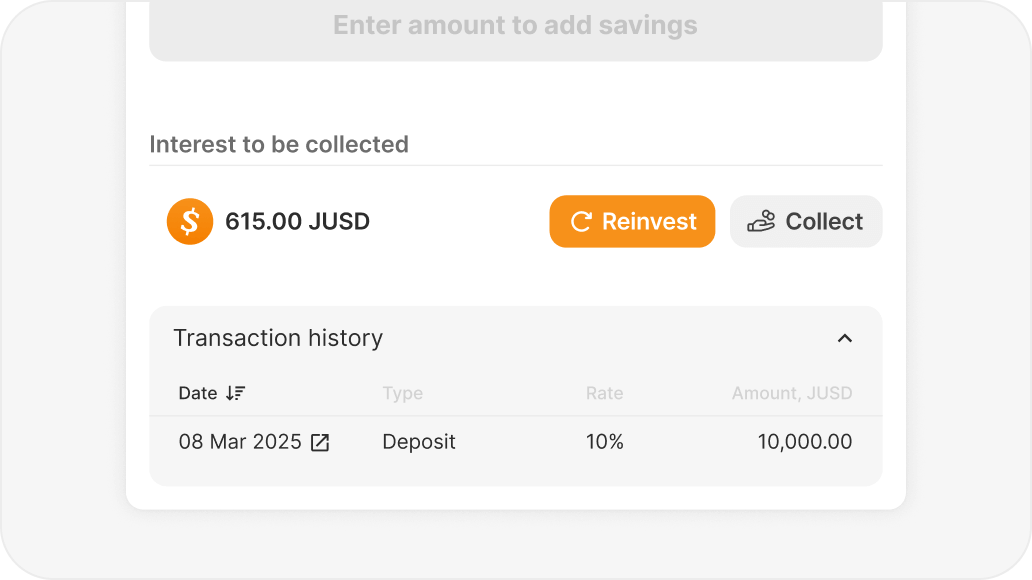1032x580 pixels.
Task: Click the Rate column header
Action: [604, 393]
